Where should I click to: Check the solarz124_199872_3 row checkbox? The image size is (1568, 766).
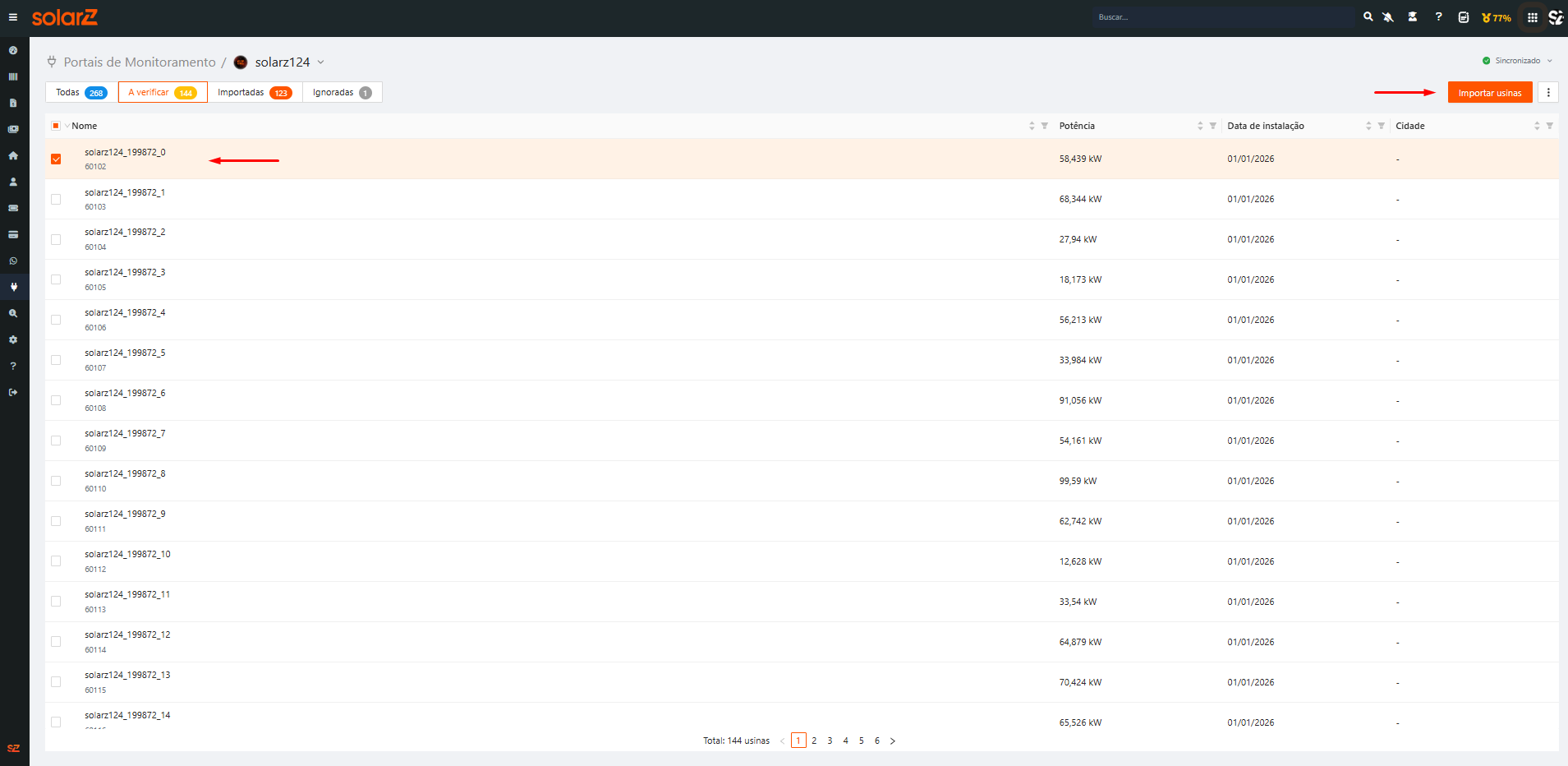coord(56,280)
